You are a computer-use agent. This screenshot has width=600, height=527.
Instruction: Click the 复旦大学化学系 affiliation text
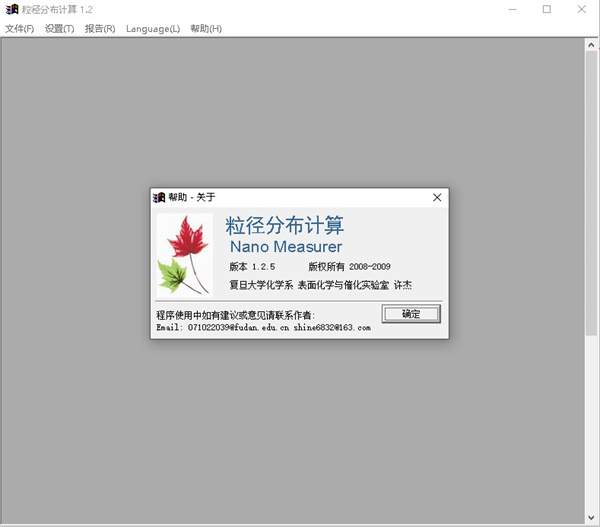pos(320,285)
